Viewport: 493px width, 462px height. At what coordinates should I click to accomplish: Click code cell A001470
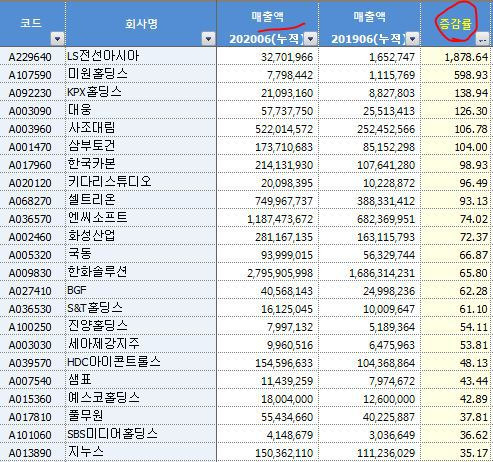(30, 147)
